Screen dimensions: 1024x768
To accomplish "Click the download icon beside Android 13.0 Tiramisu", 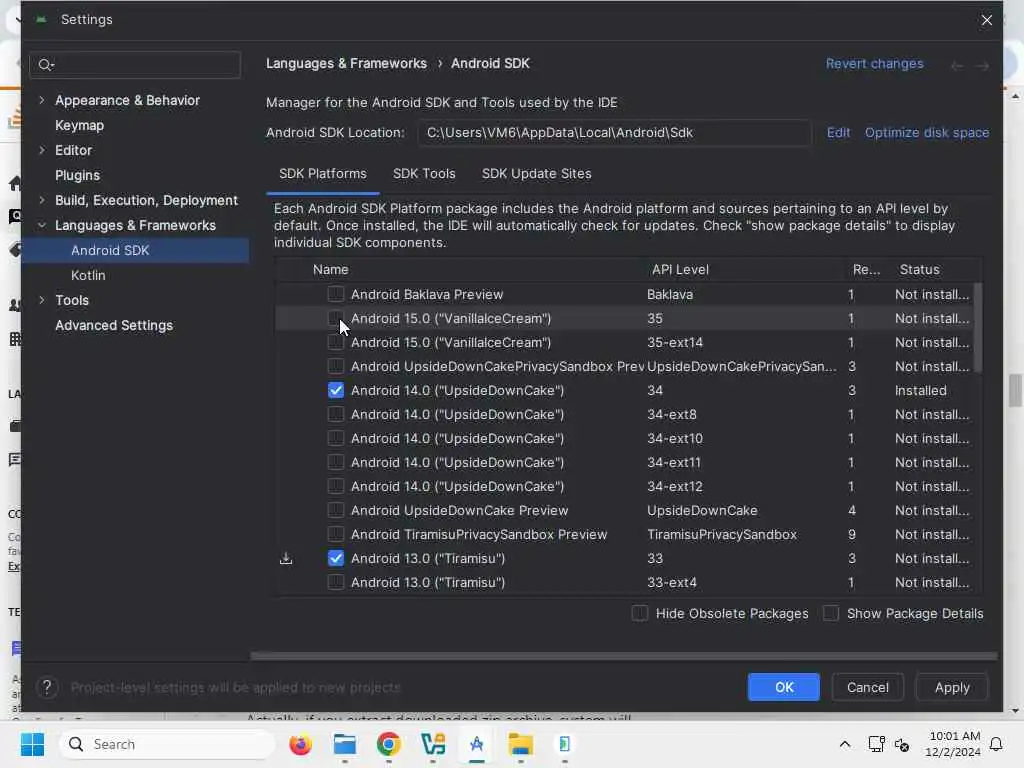I will coord(286,559).
